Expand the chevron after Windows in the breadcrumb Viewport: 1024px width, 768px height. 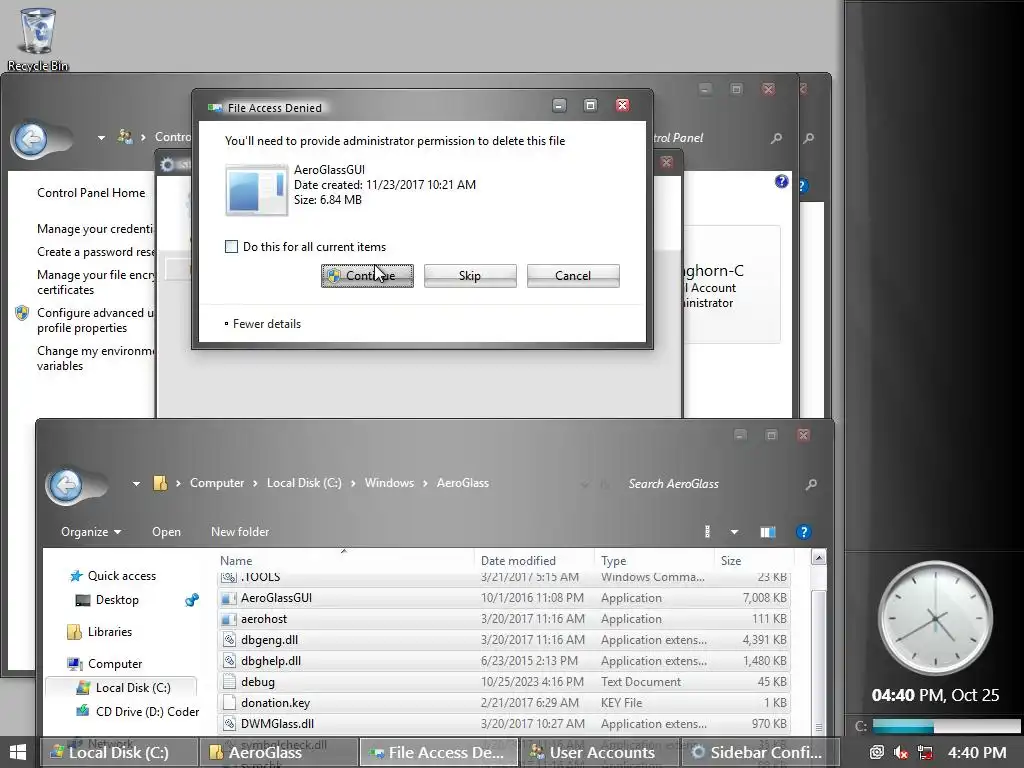425,483
